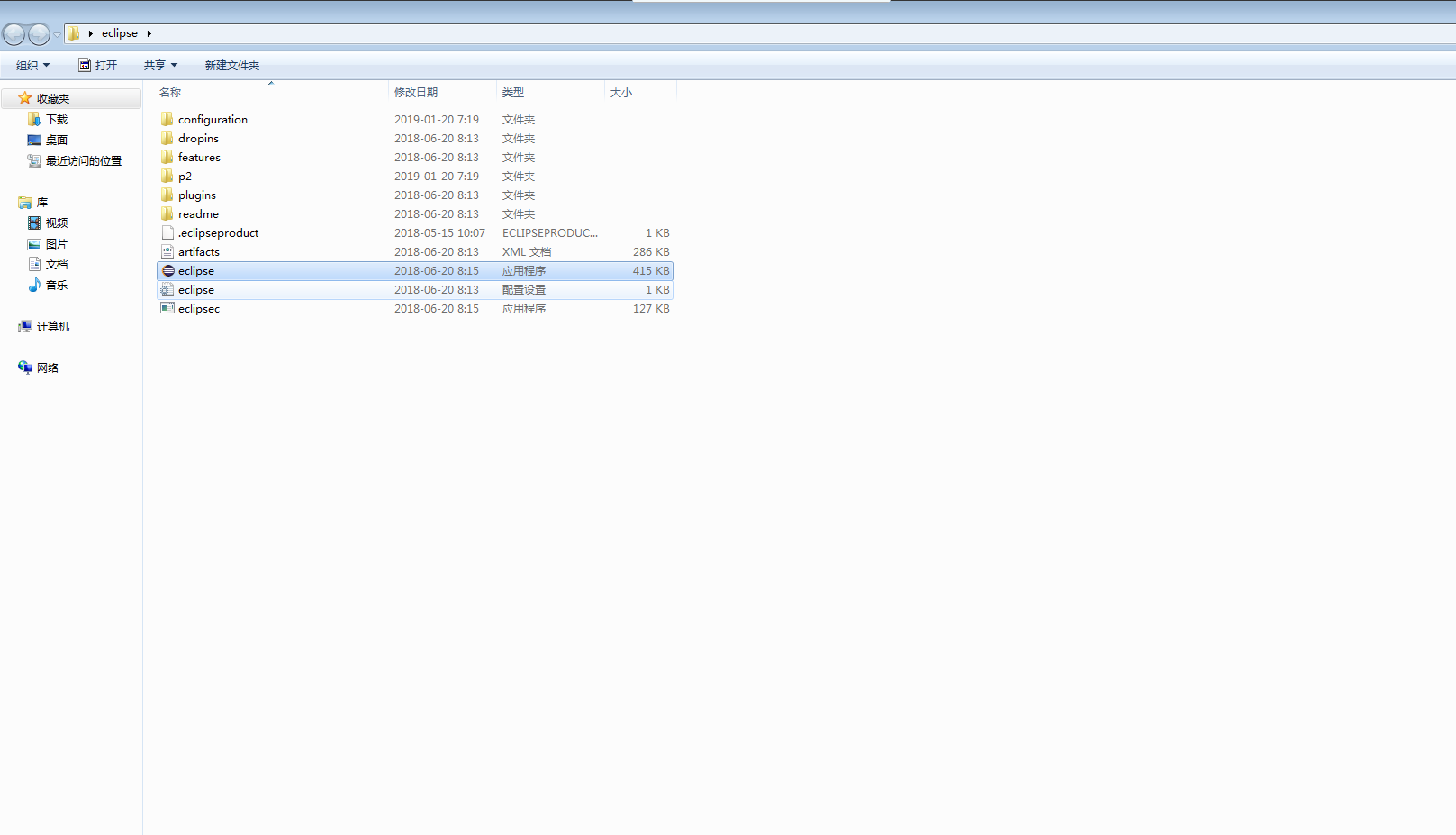Screen dimensions: 1456x835
Task: Click the 音乐 note icon
Action: (34, 285)
